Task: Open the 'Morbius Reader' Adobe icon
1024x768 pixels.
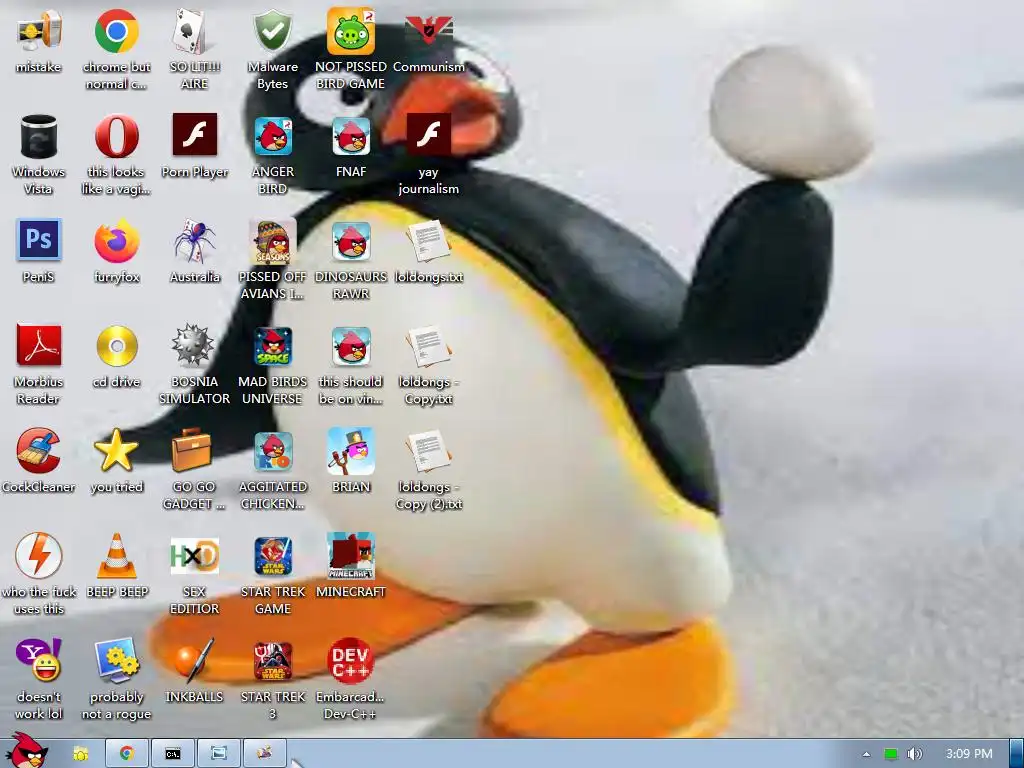Action: pyautogui.click(x=39, y=345)
